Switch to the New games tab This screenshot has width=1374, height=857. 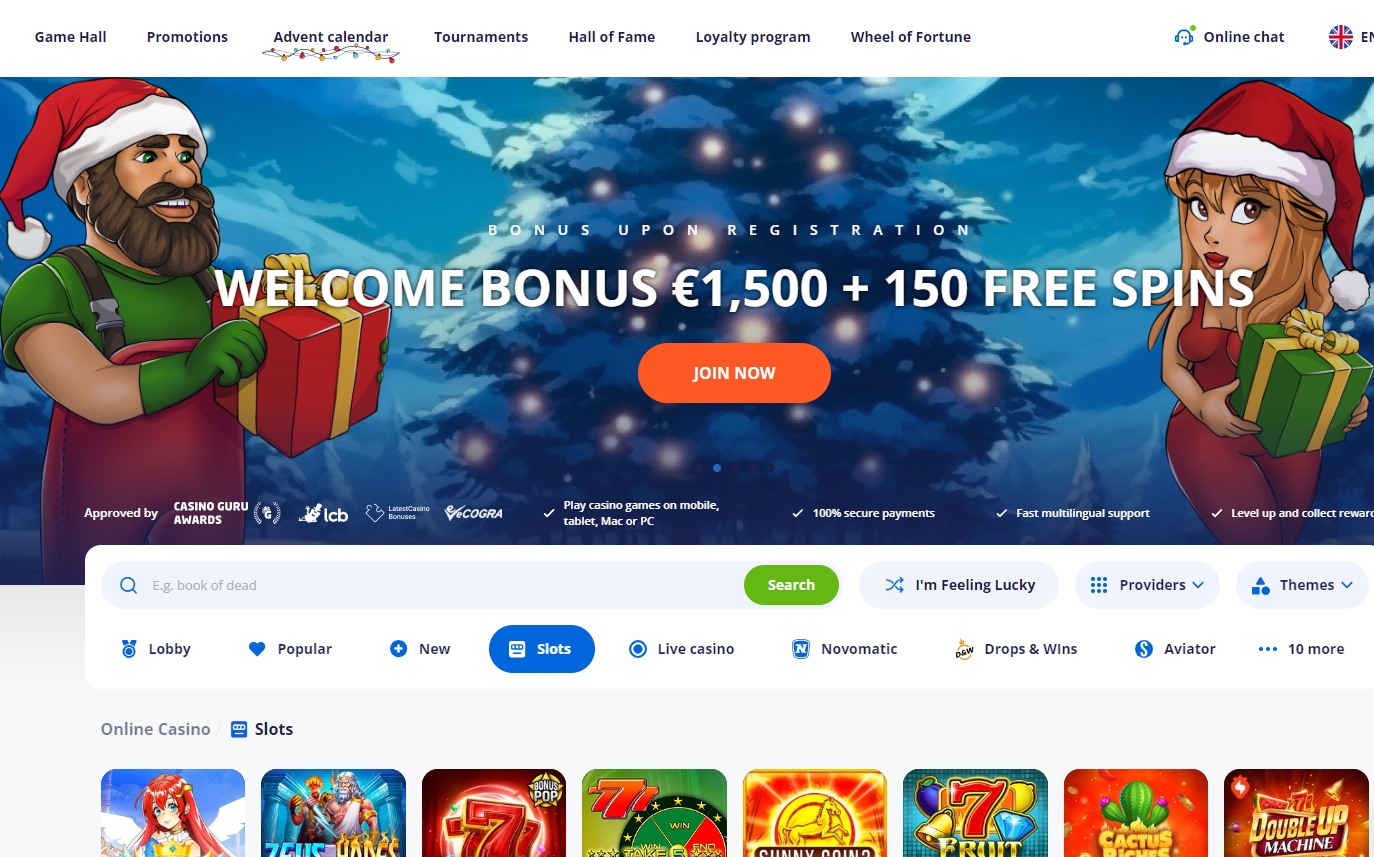[420, 649]
